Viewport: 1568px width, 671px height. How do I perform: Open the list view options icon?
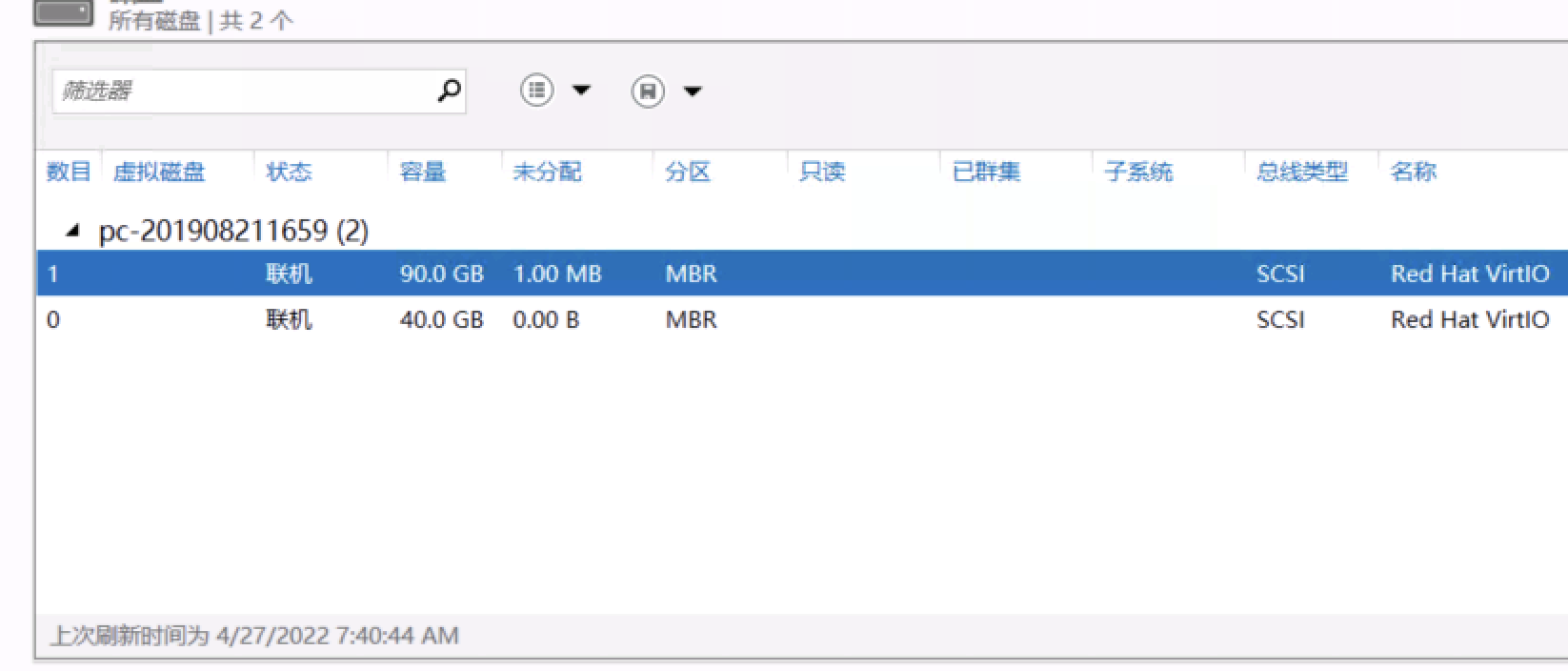[x=537, y=91]
